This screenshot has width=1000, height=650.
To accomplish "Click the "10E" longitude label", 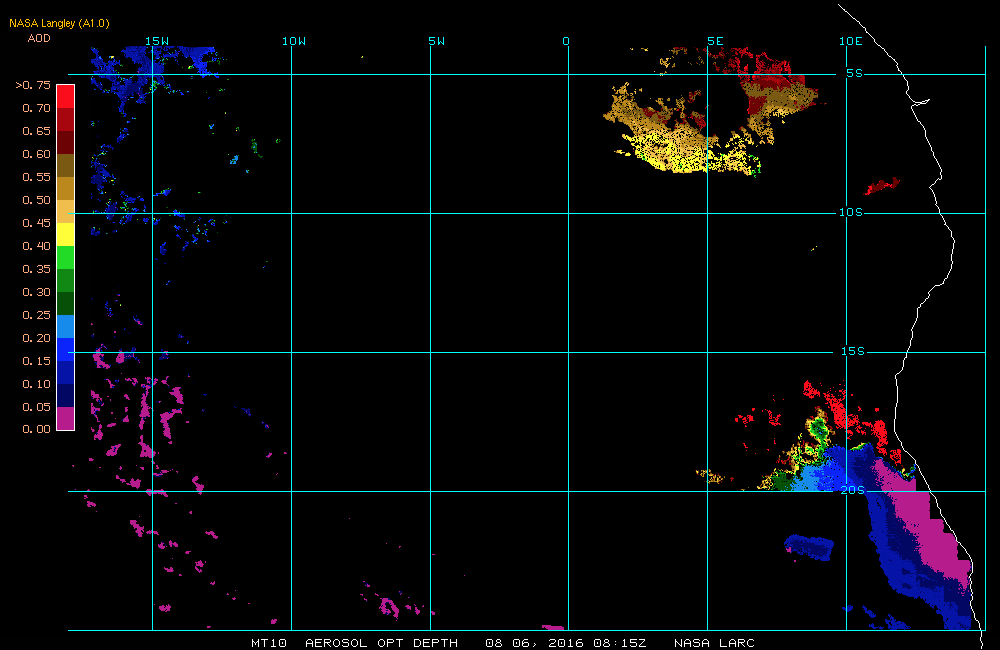I will 849,41.
